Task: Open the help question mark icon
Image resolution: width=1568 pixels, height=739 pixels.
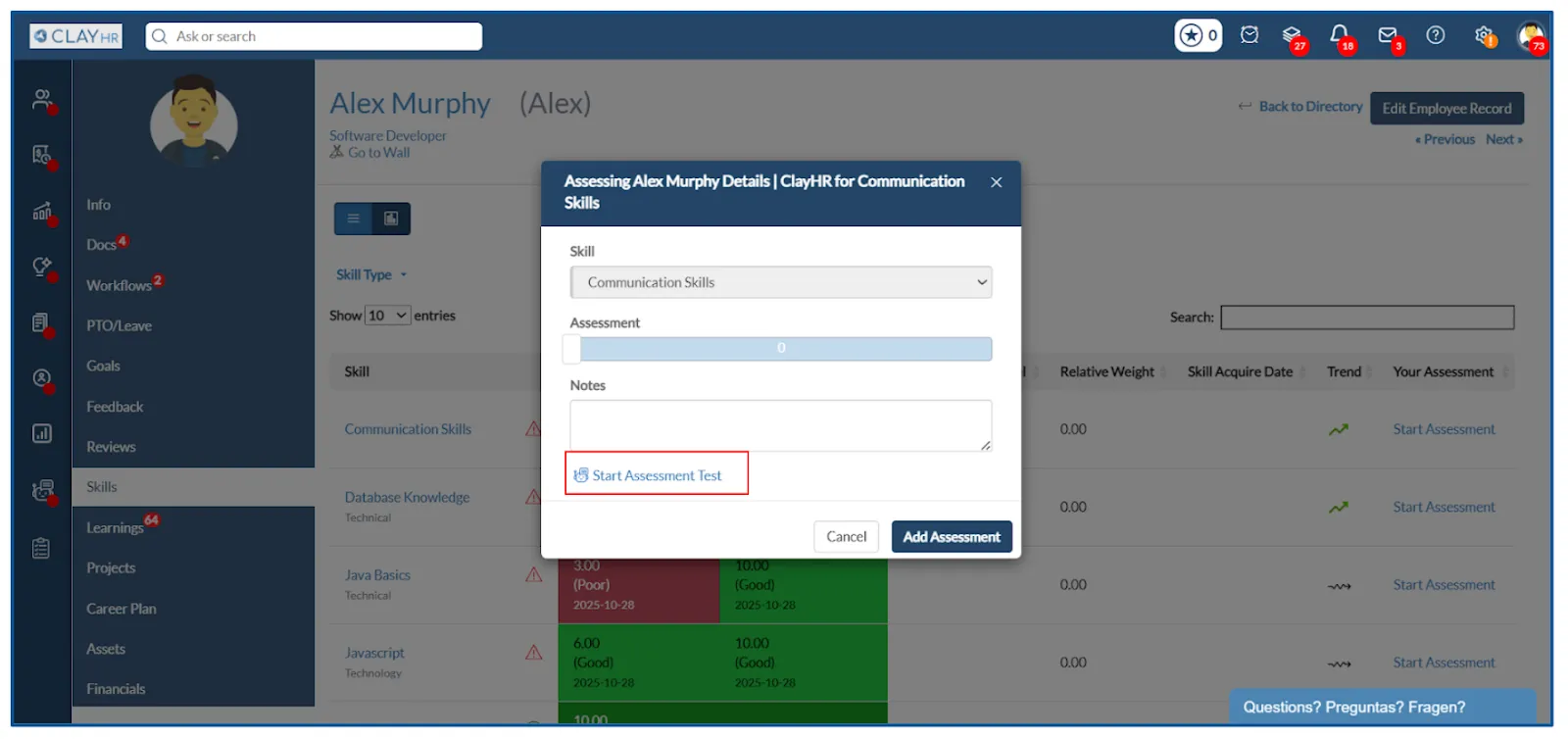Action: (x=1436, y=35)
